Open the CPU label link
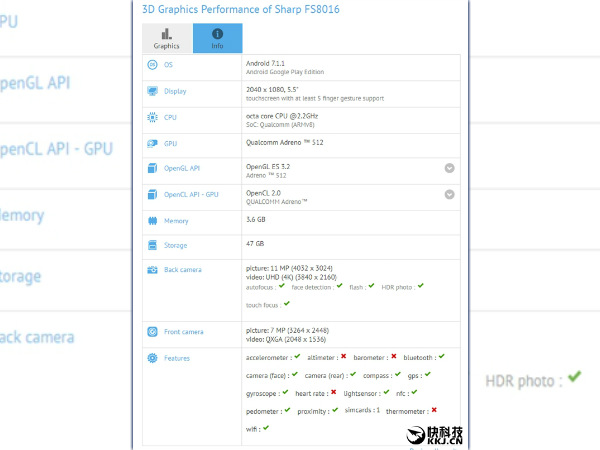The height and width of the screenshot is (450, 600). 170,117
